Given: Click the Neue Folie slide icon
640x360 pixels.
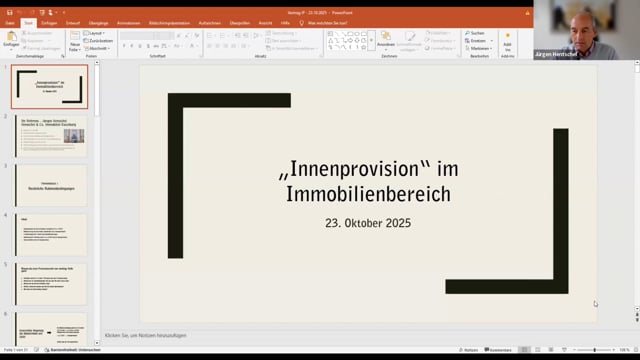Looking at the screenshot, I should coord(75,36).
